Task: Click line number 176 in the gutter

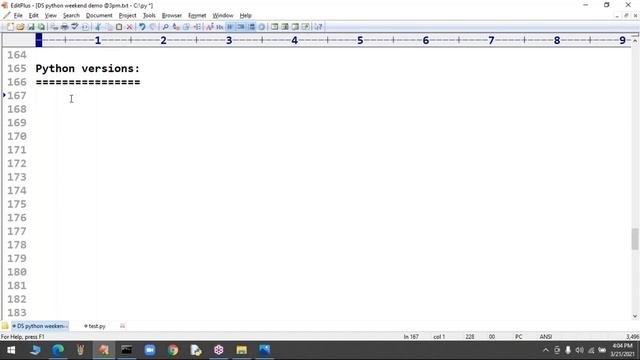Action: point(17,218)
